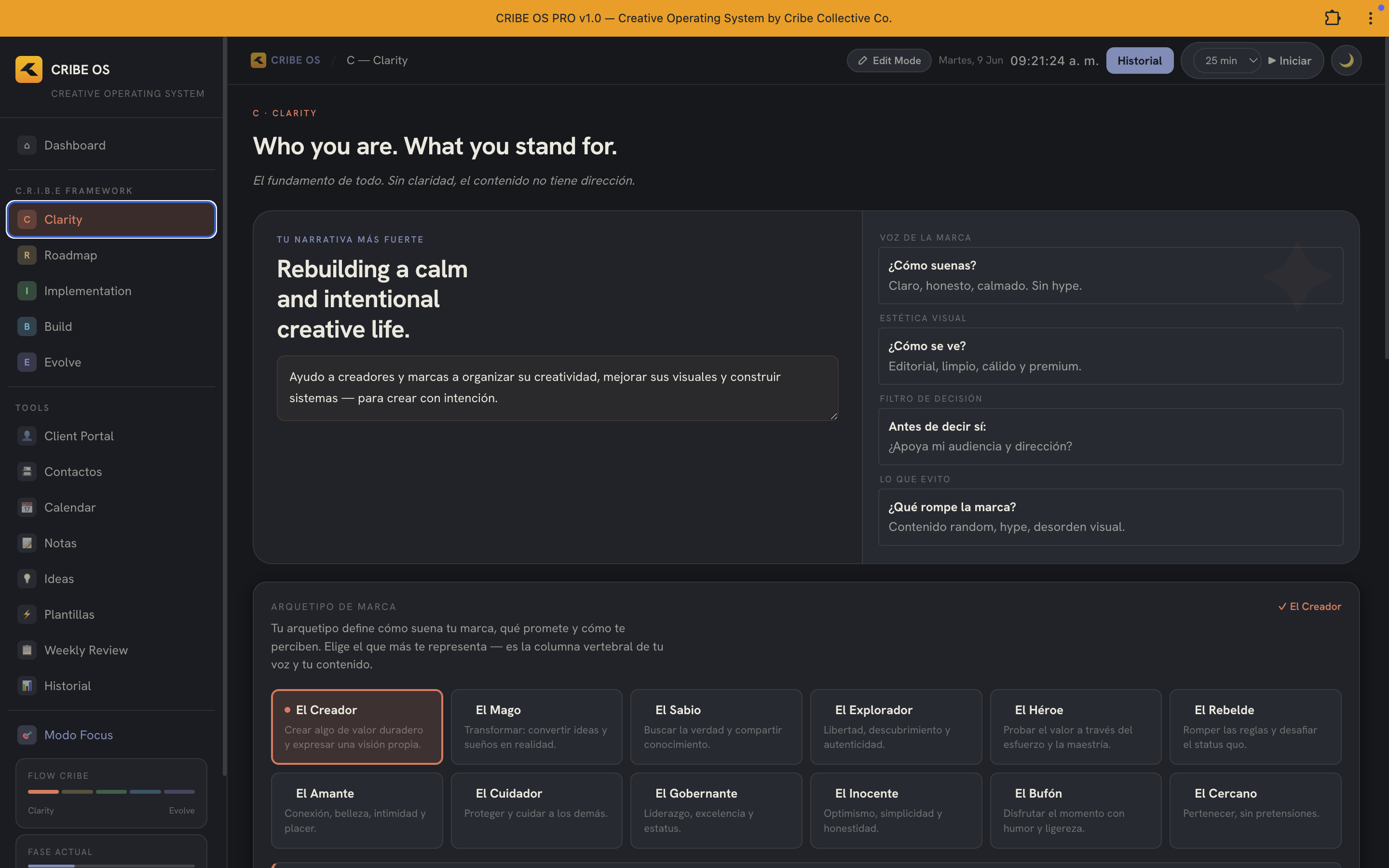Activate Modo Focus link
Screen dimensions: 1389x868
[x=79, y=735]
